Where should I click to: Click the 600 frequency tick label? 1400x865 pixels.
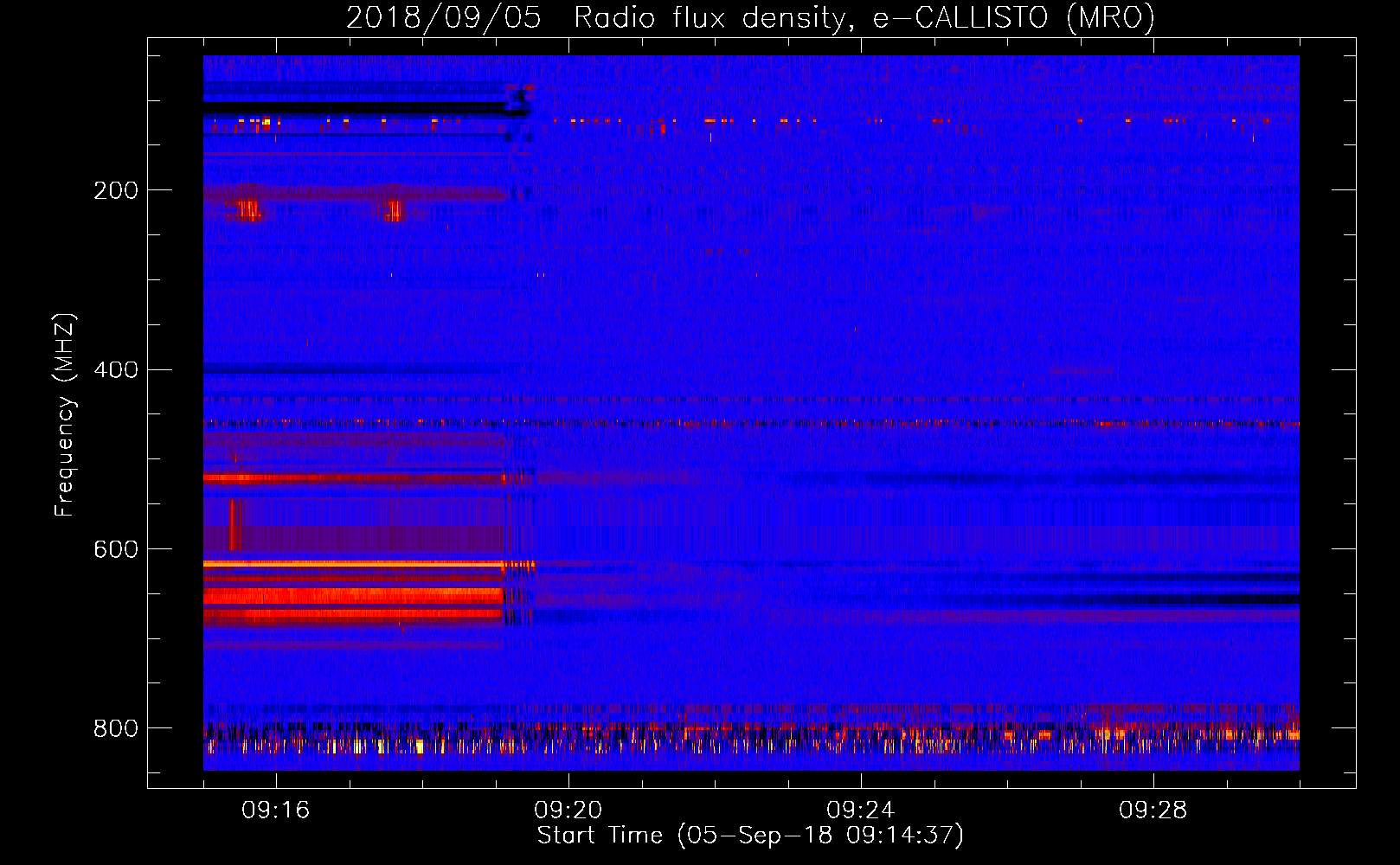coord(116,549)
